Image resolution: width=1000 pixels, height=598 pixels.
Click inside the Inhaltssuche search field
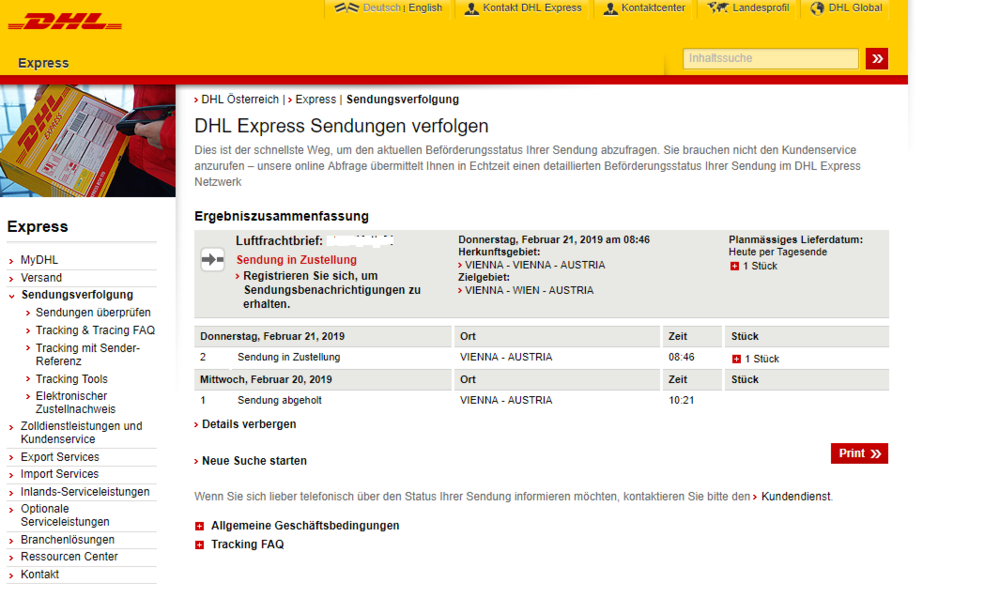770,58
